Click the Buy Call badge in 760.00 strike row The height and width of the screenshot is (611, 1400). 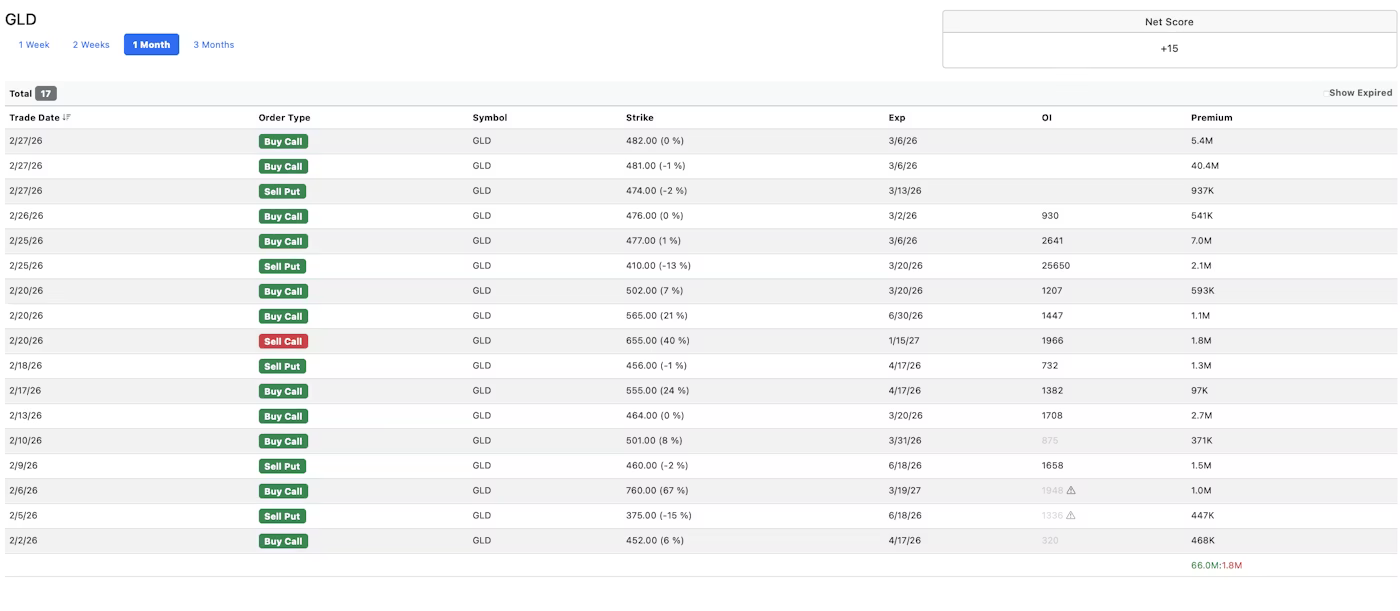283,492
